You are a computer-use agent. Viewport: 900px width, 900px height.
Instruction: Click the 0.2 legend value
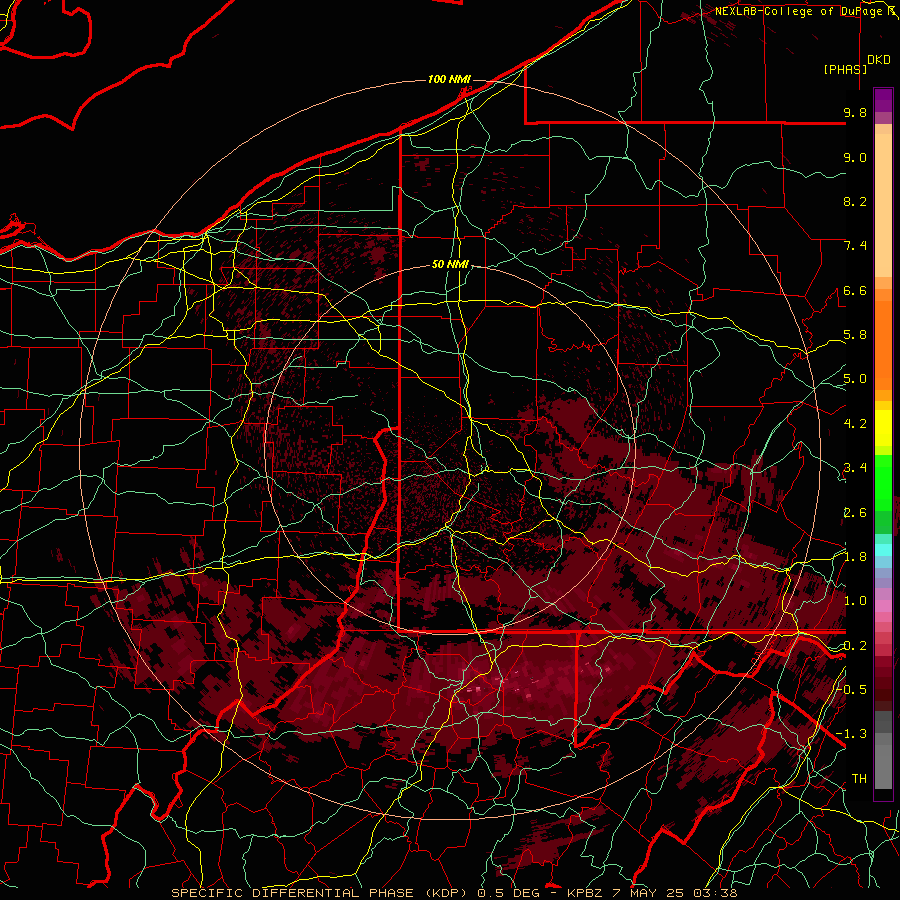tap(855, 646)
